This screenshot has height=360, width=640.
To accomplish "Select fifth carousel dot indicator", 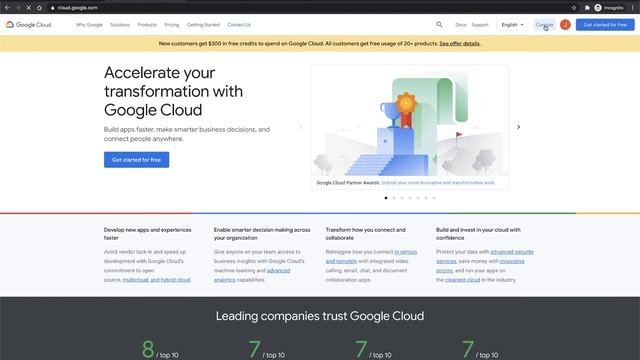I will pyautogui.click(x=418, y=198).
